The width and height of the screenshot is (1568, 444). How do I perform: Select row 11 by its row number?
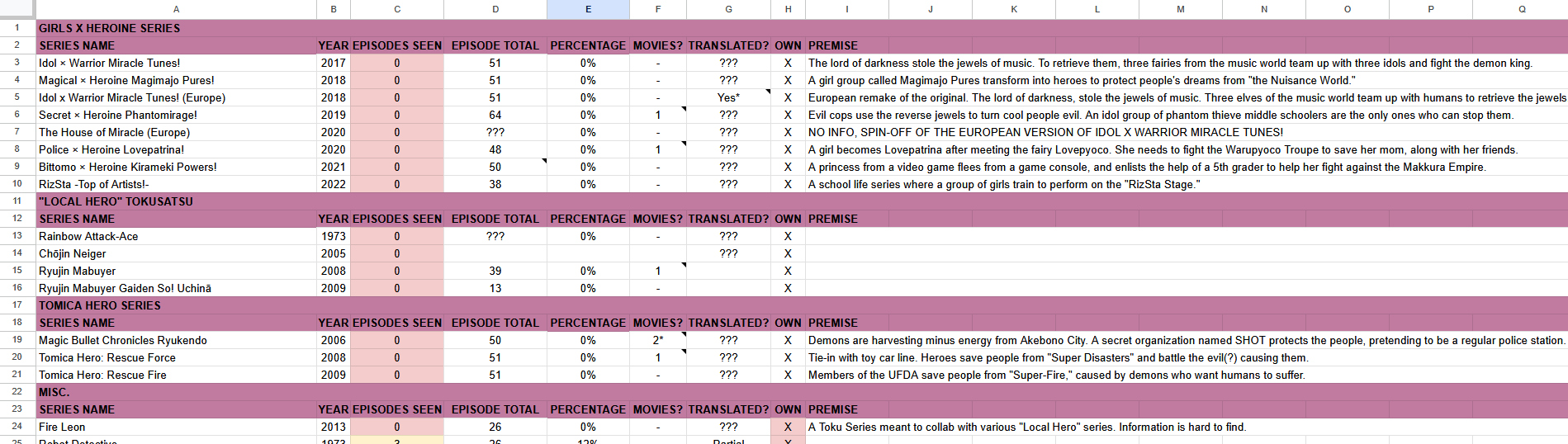(x=17, y=201)
